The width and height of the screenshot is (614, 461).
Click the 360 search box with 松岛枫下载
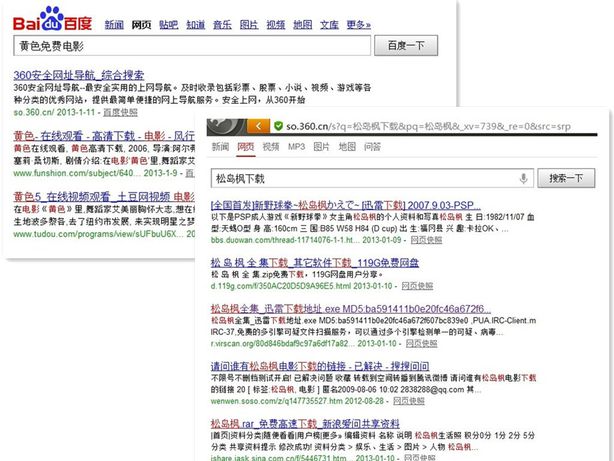[x=372, y=179]
